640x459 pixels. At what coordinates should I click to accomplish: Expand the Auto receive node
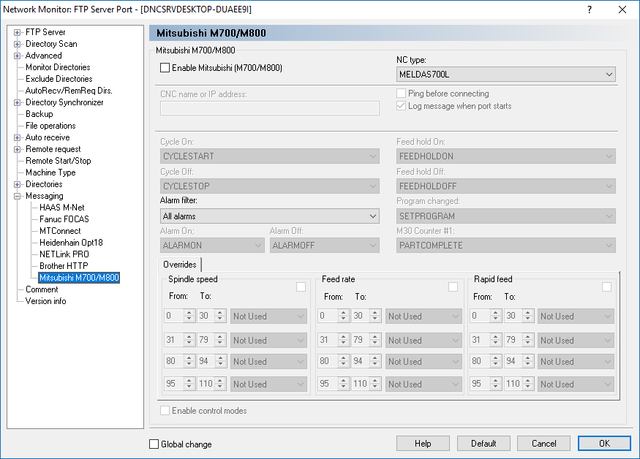17,137
